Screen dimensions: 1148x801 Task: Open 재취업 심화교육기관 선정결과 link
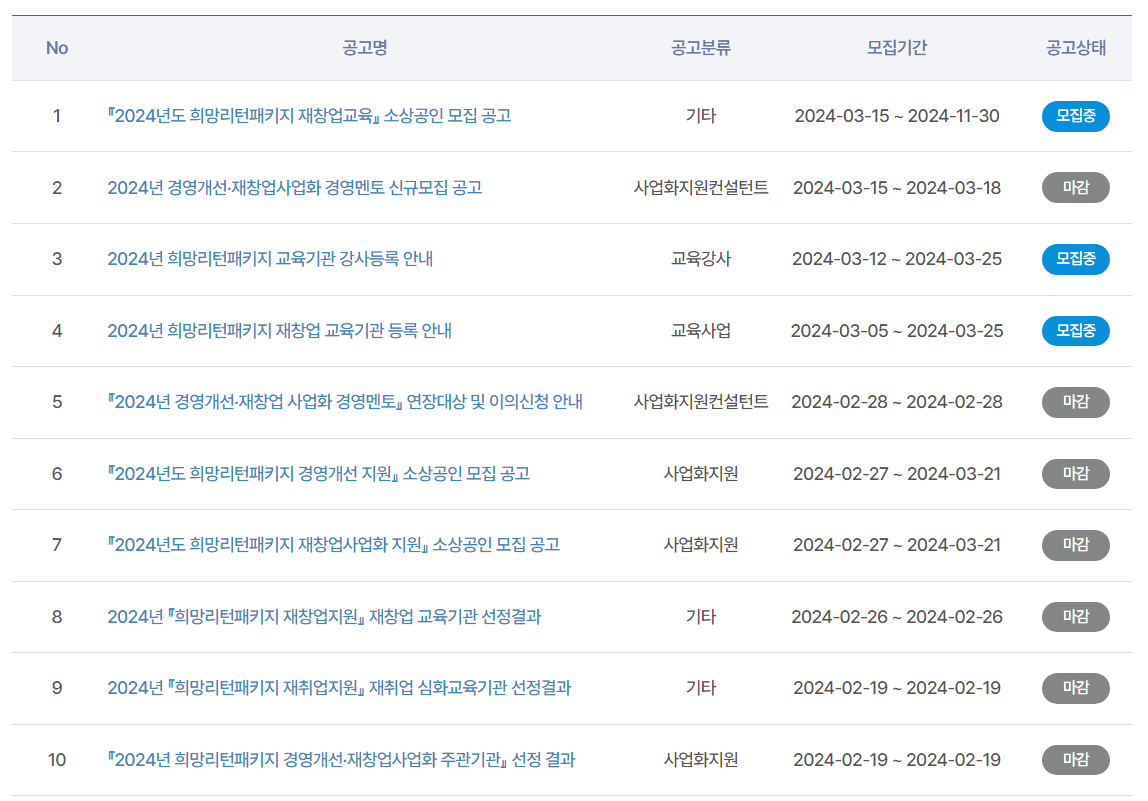(x=339, y=688)
